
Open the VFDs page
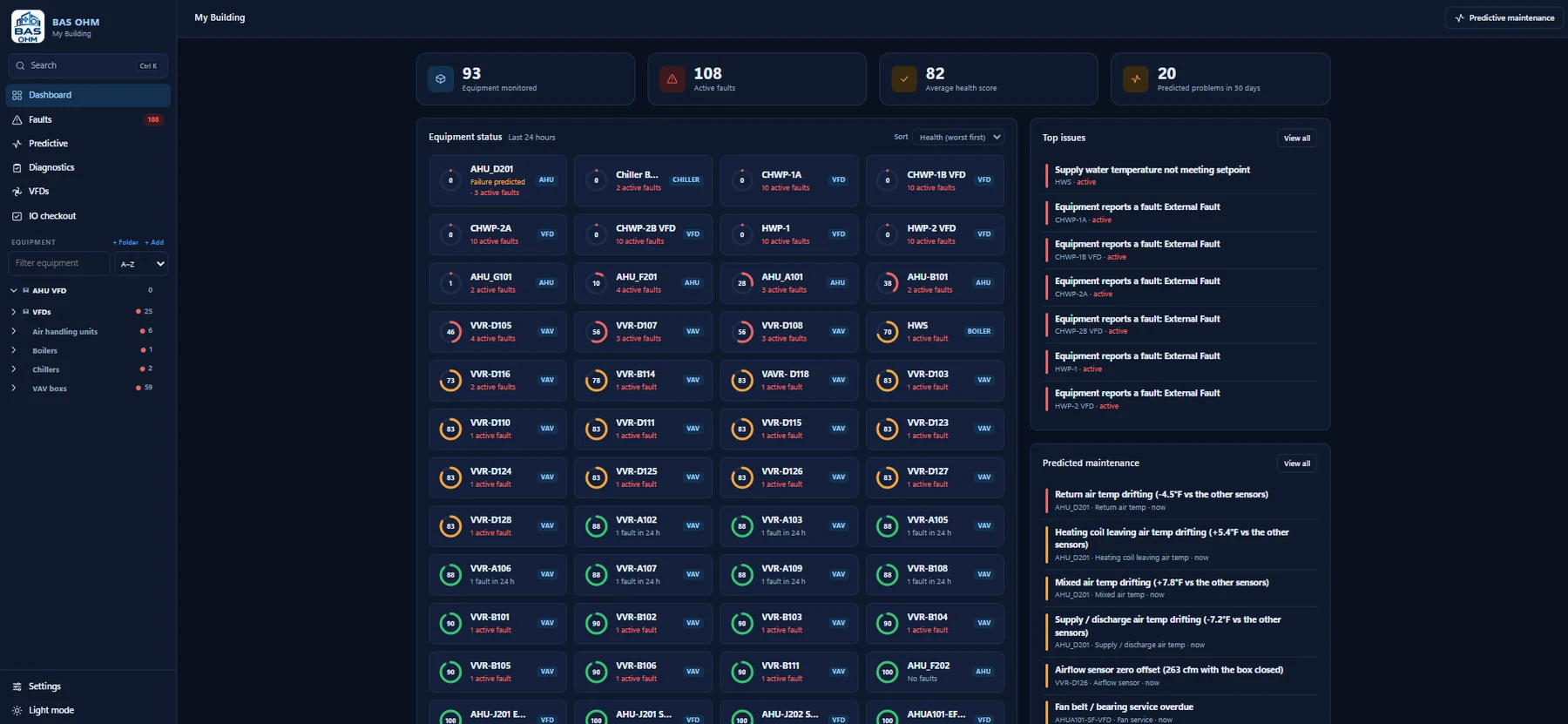(88, 192)
